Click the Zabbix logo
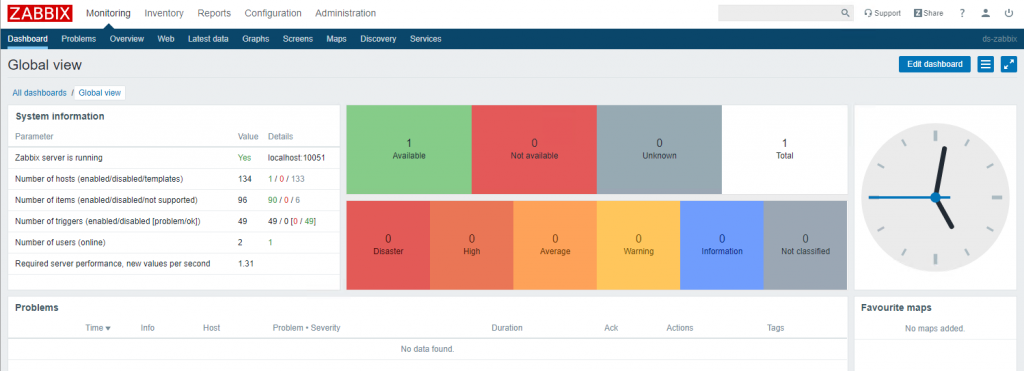 coord(40,13)
